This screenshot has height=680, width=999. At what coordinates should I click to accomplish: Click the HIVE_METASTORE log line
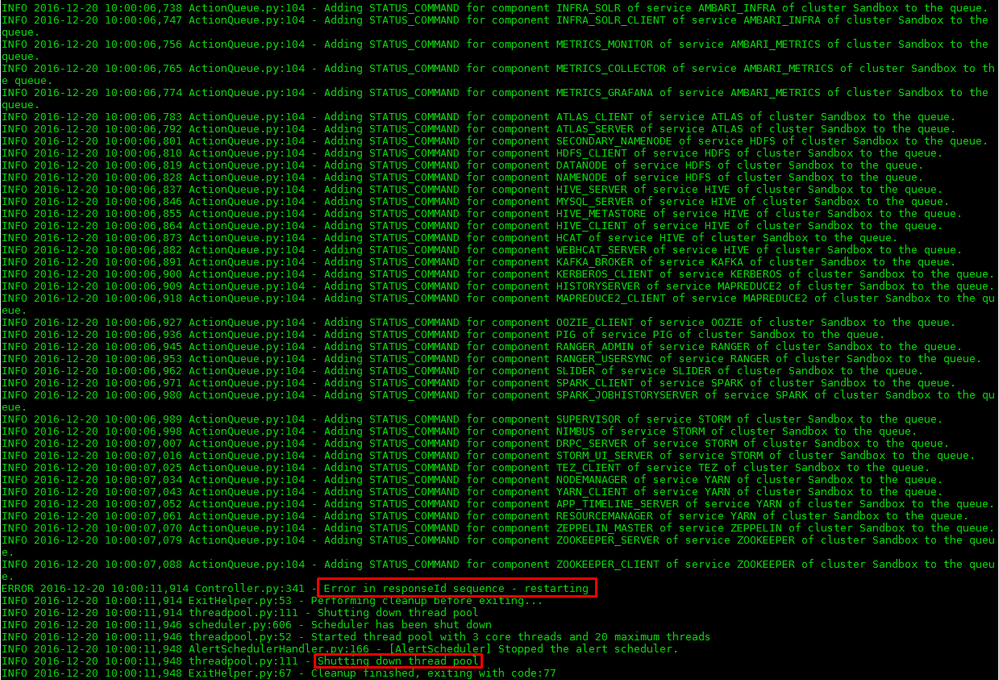(x=300, y=213)
